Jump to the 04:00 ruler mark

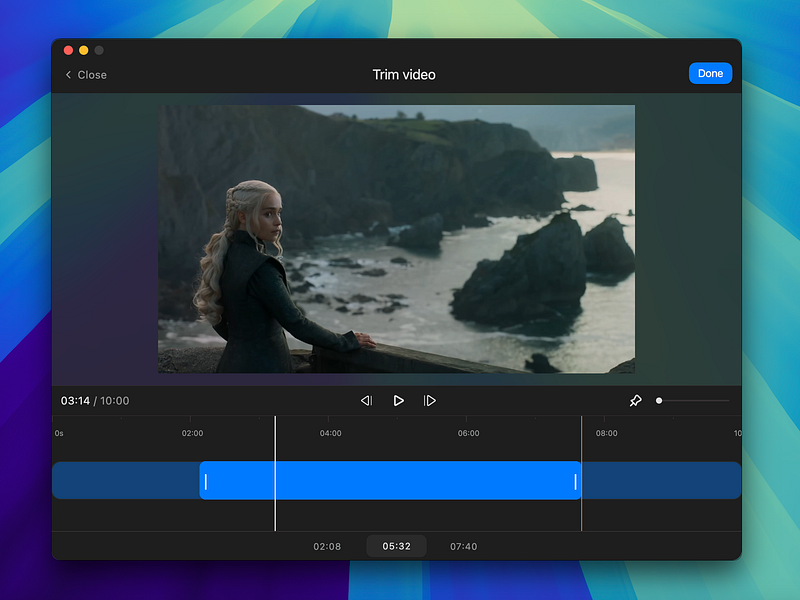[330, 434]
